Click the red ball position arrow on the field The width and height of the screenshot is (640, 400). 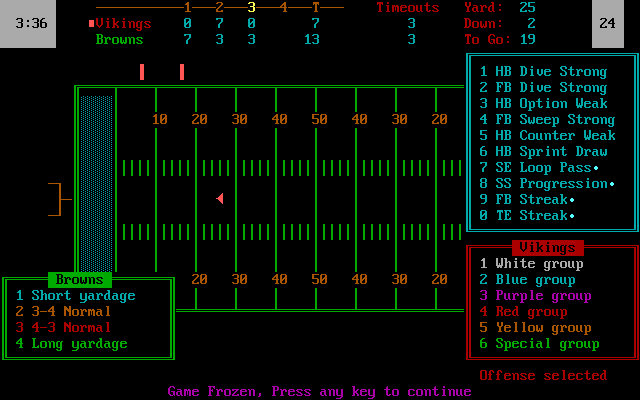coord(220,199)
